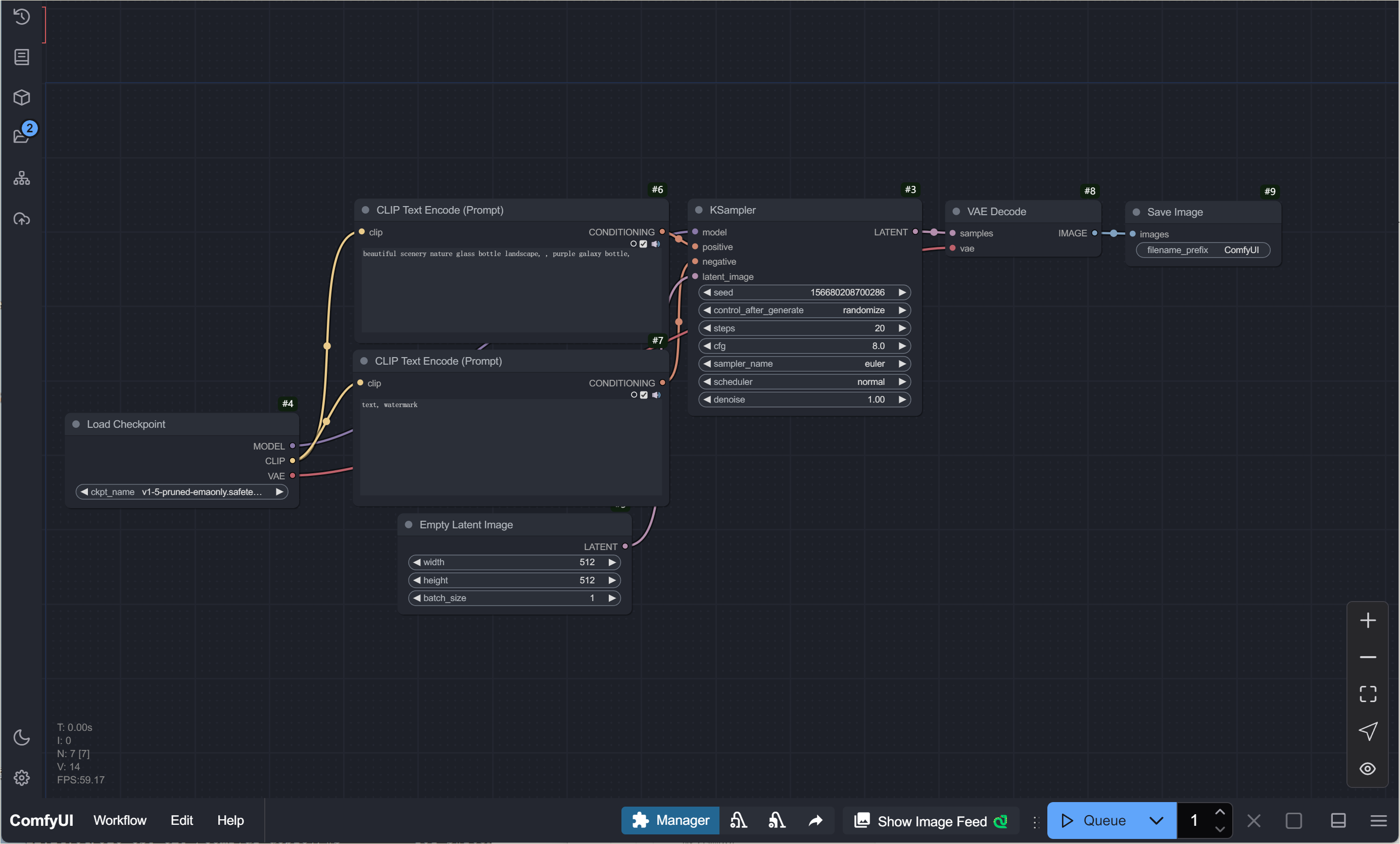Click the Manager button
The image size is (1400, 844).
click(670, 820)
